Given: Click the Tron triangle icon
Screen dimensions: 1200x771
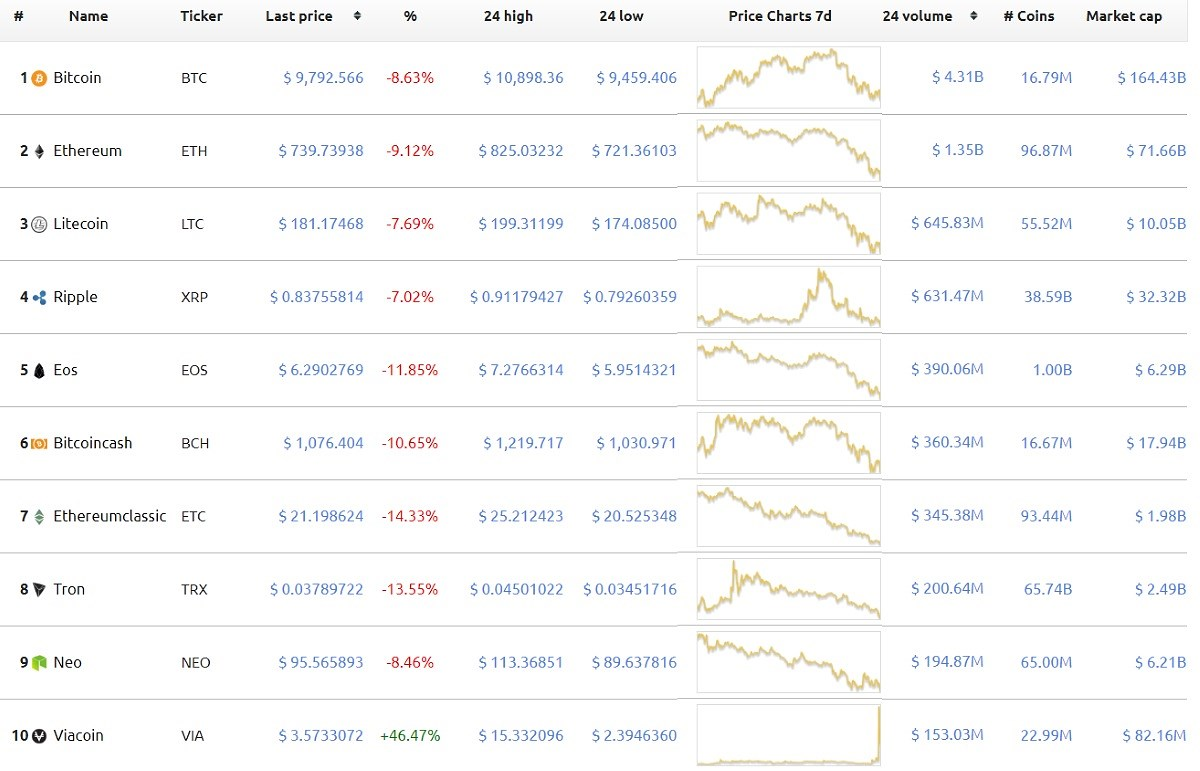Looking at the screenshot, I should click(x=40, y=589).
